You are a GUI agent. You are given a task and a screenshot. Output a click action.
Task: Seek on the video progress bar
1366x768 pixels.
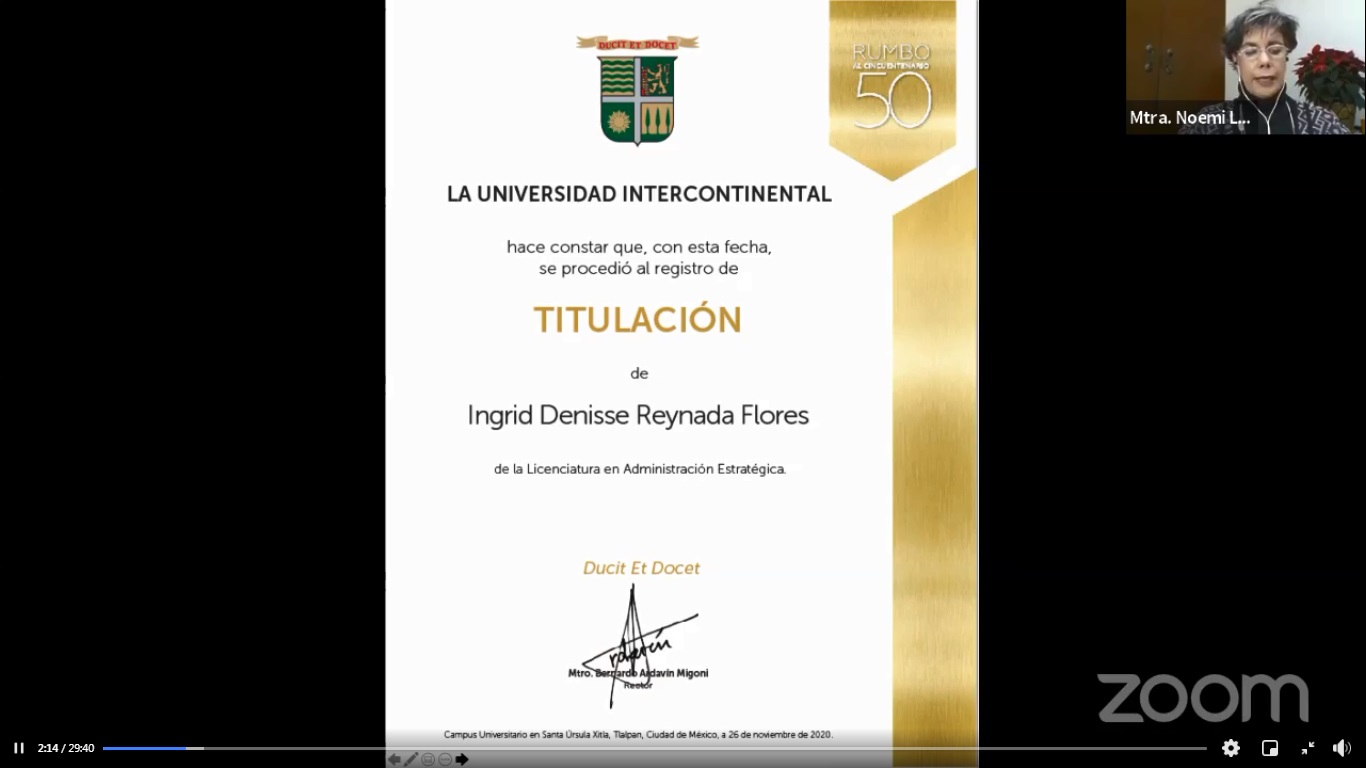(654, 748)
